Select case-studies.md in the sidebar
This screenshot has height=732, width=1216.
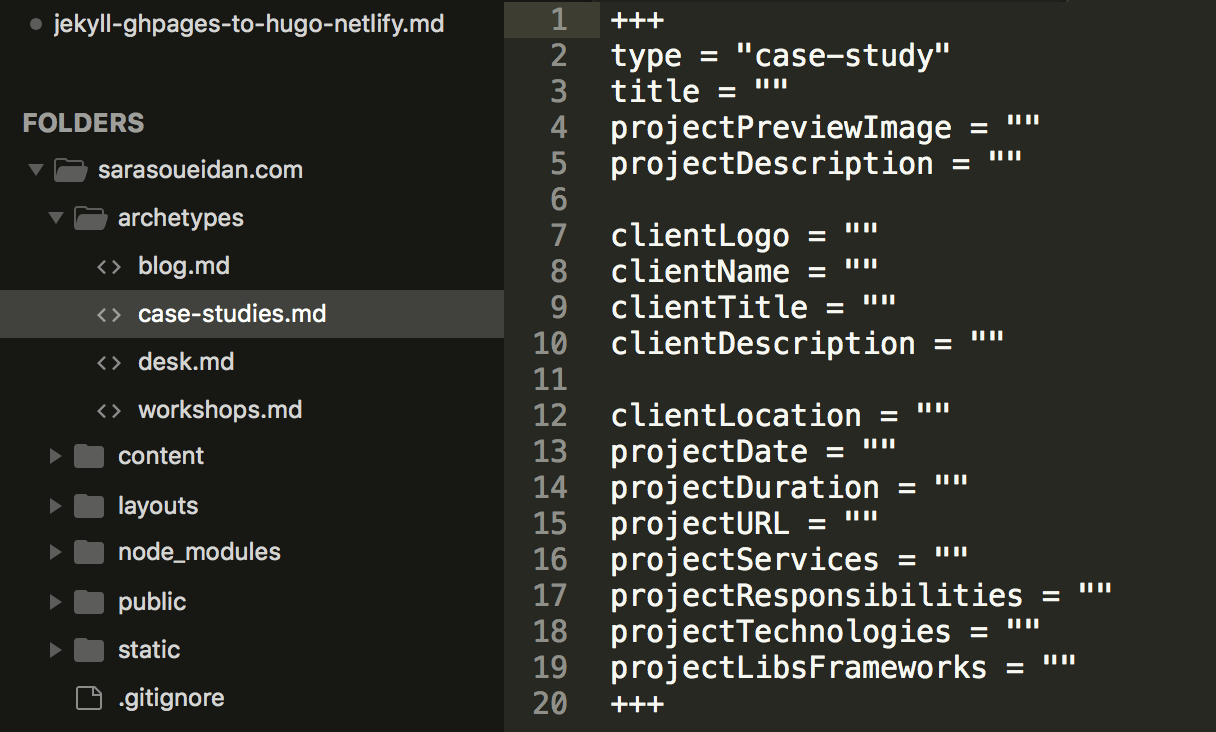(x=252, y=314)
